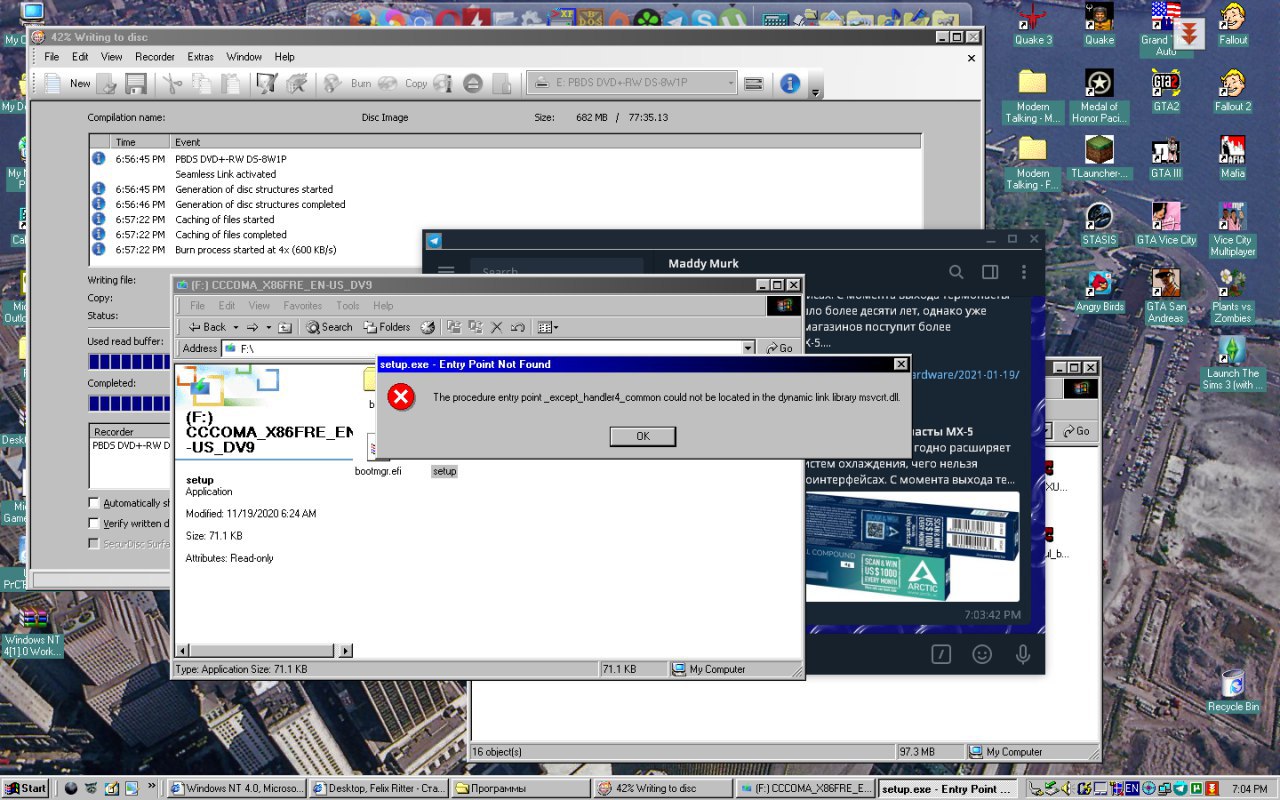Toggle the Telegram side panel icon
Image resolution: width=1280 pixels, height=800 pixels.
(990, 272)
